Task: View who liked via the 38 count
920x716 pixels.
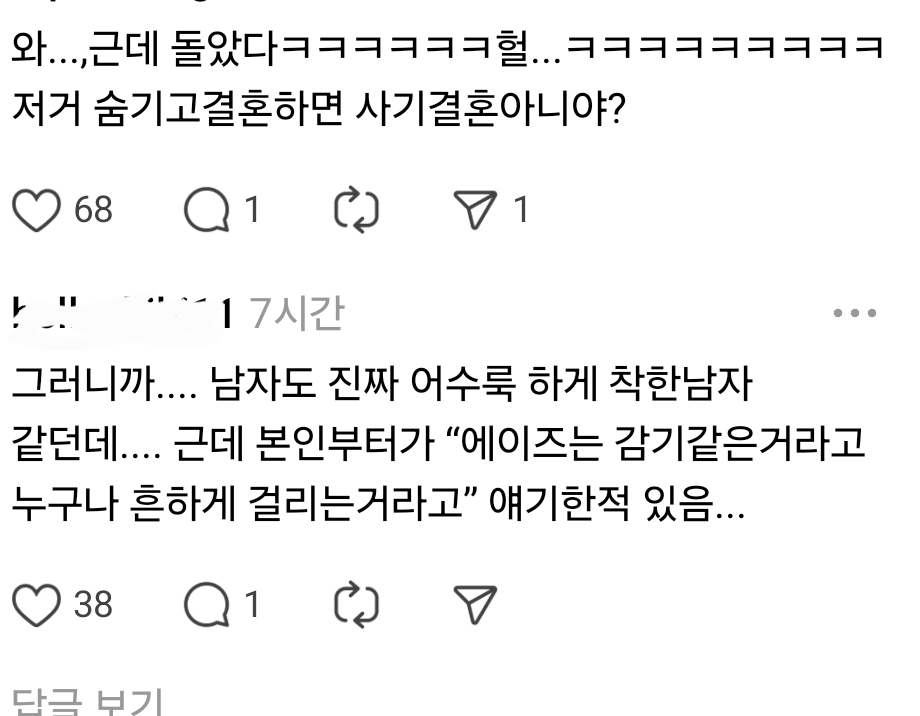Action: [93, 604]
